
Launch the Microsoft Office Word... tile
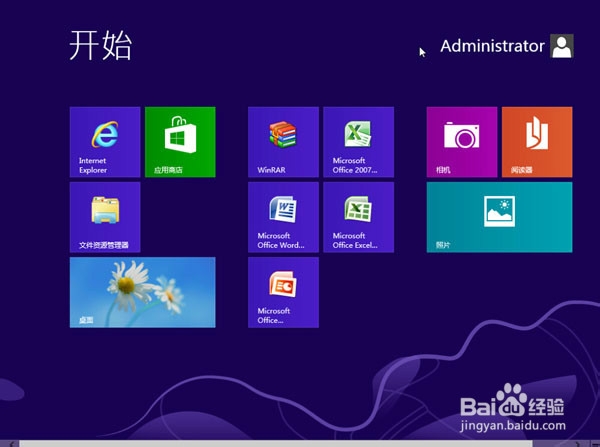[x=283, y=217]
